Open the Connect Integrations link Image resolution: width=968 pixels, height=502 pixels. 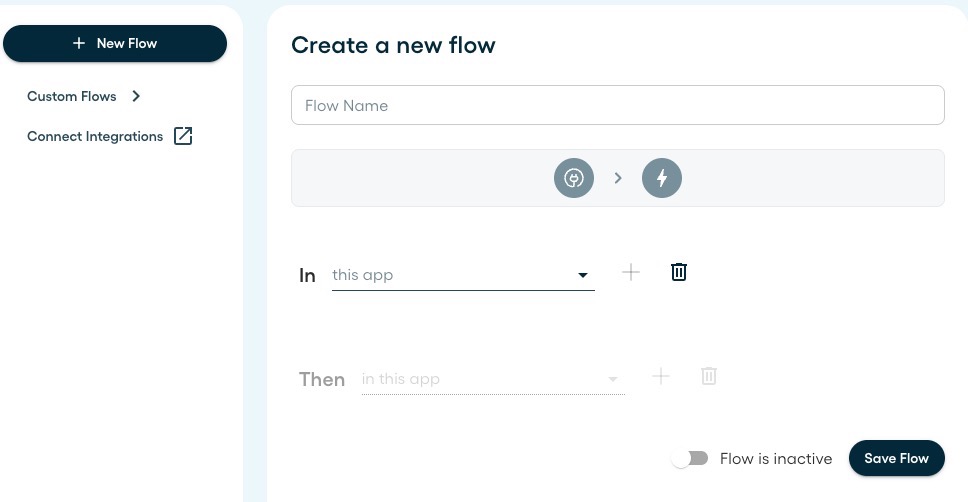pyautogui.click(x=95, y=136)
